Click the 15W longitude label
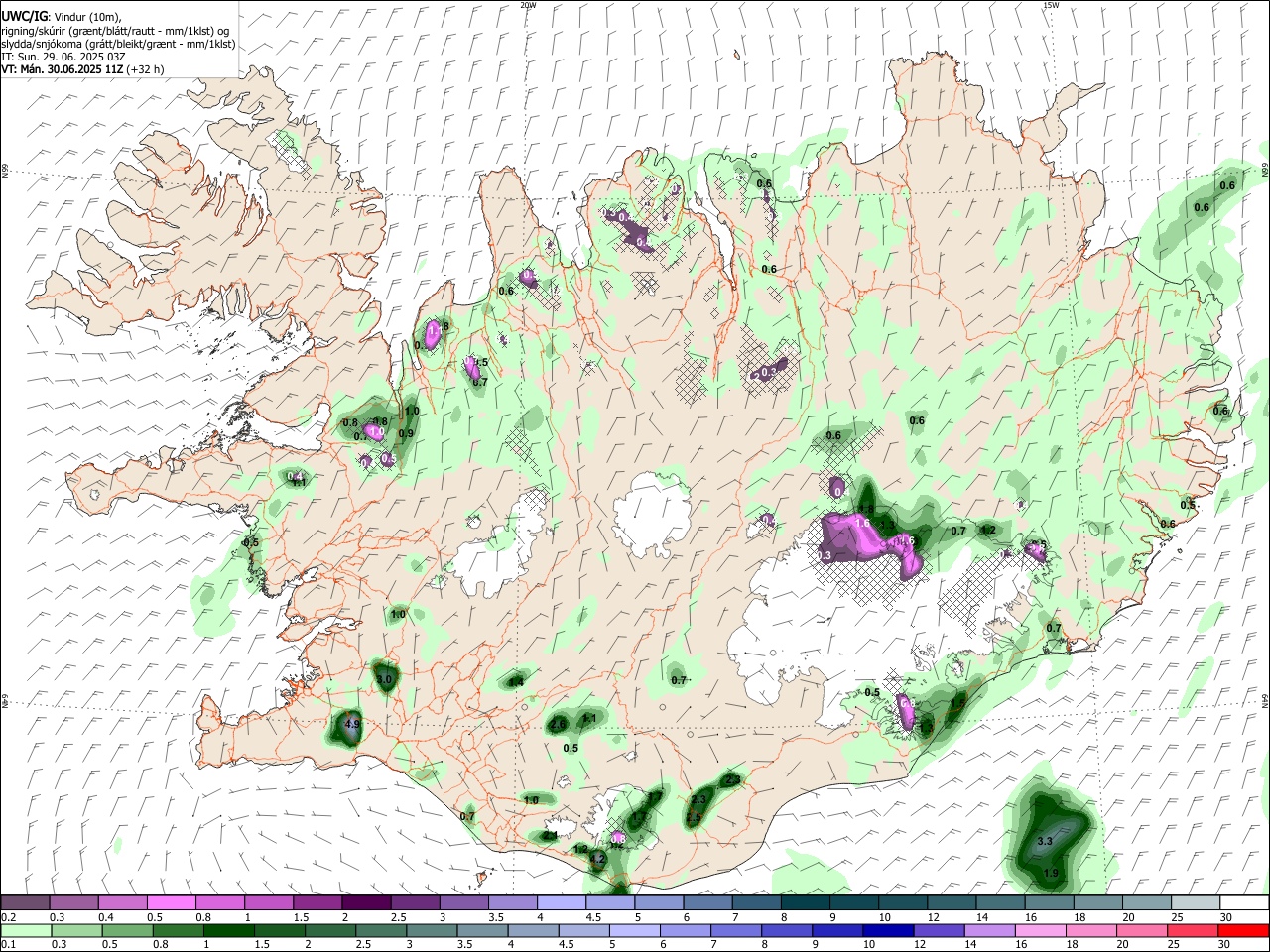 point(1051,5)
